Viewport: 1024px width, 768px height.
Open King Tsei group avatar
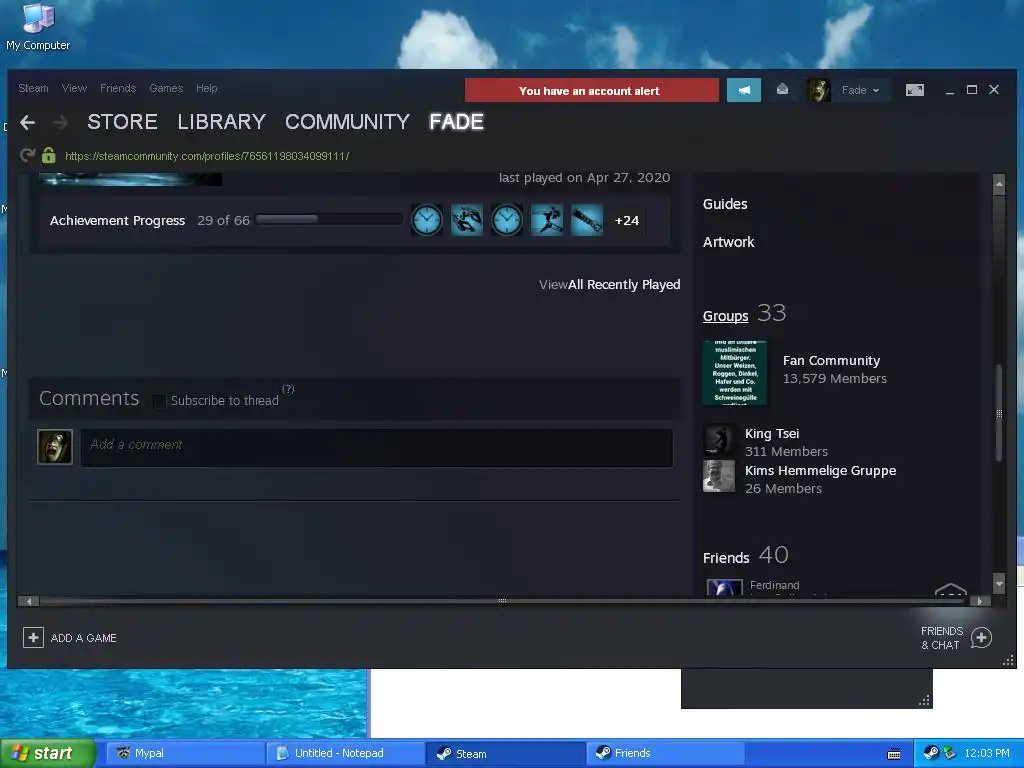(719, 440)
